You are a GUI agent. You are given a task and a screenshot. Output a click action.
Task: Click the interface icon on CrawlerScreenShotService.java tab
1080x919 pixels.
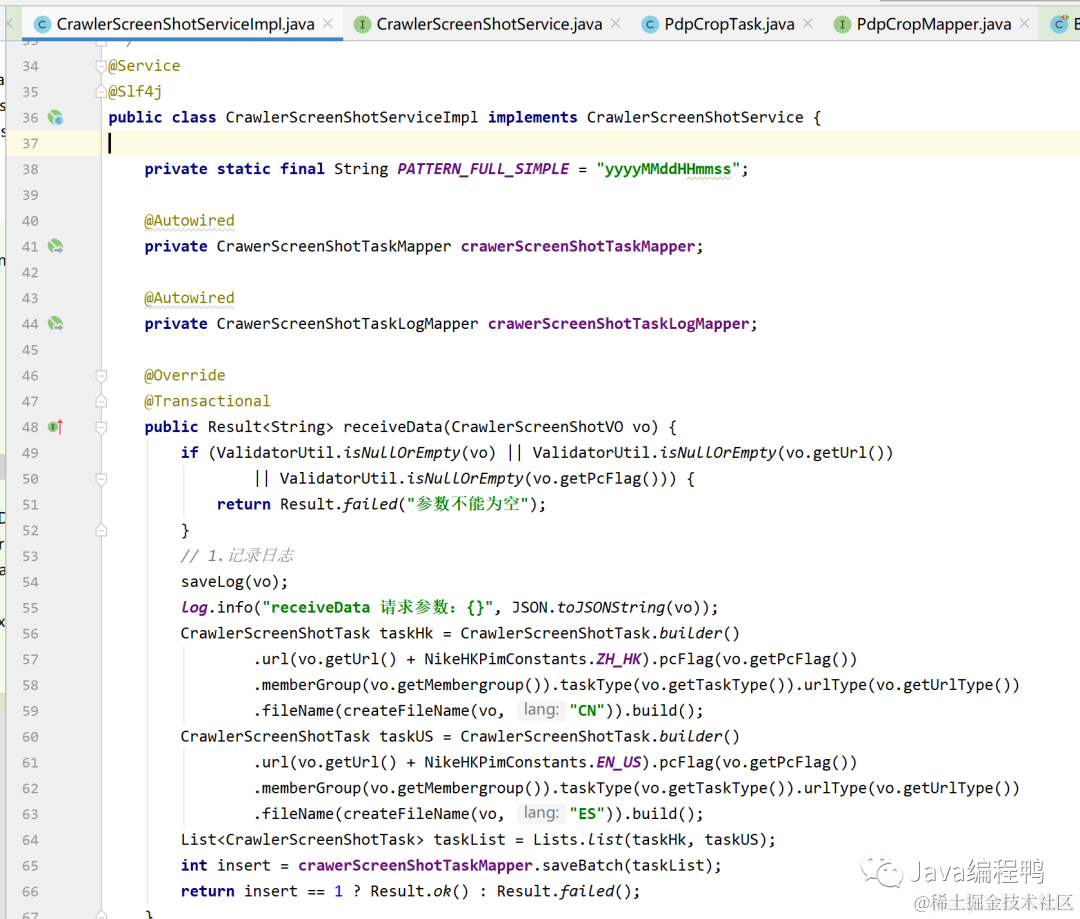click(362, 25)
